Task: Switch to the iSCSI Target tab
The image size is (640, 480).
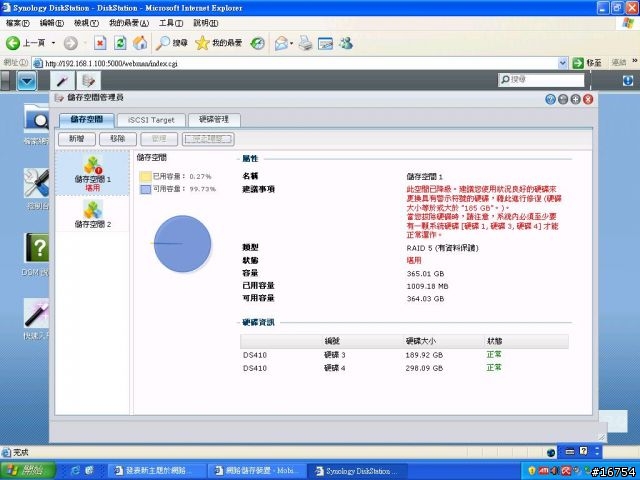Action: [x=151, y=120]
